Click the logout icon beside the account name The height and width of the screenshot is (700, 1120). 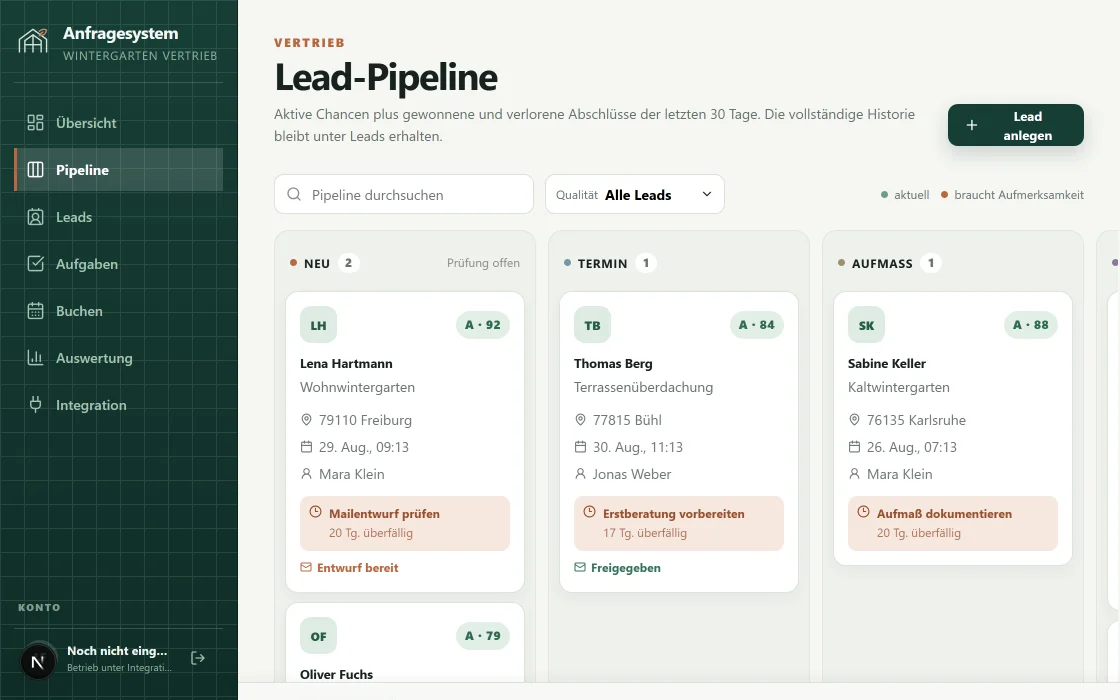click(198, 658)
